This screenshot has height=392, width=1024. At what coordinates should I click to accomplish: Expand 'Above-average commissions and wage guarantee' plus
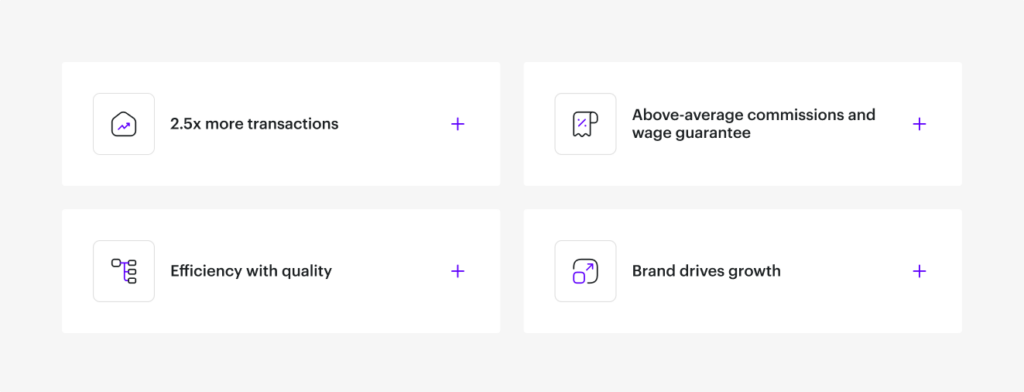pos(920,124)
